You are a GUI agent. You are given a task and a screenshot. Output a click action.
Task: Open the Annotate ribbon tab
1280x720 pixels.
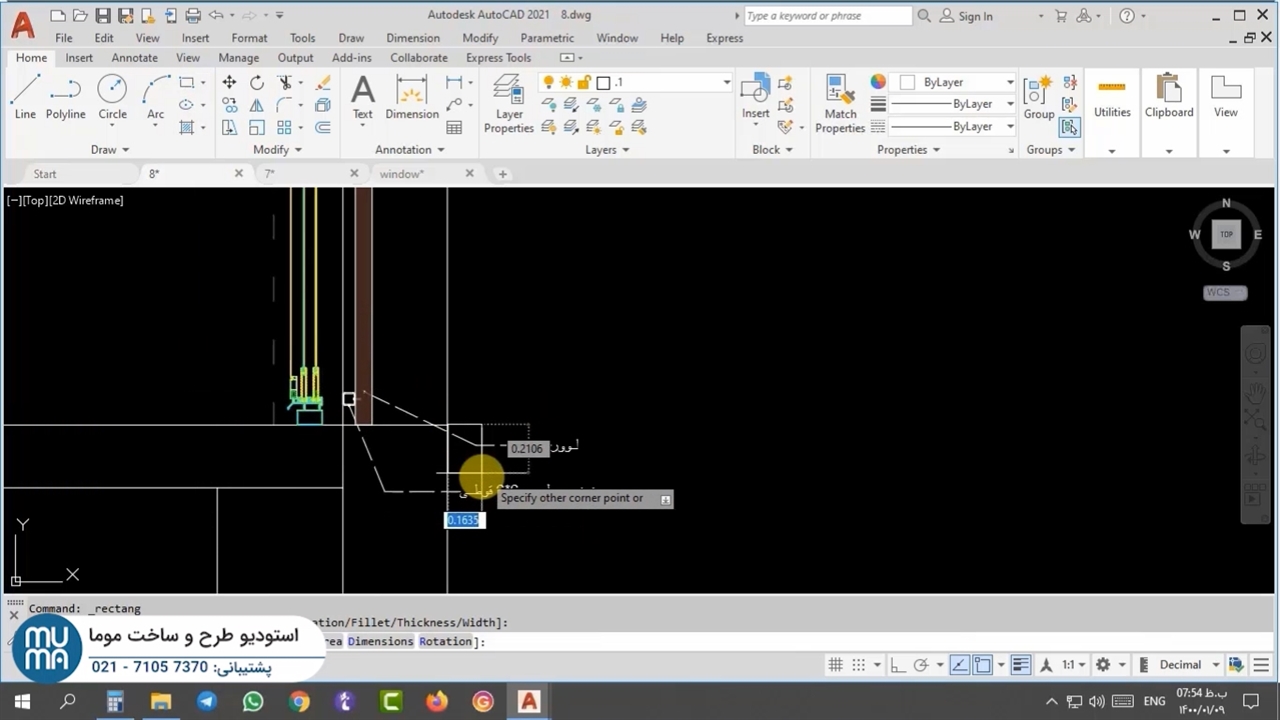(x=134, y=58)
